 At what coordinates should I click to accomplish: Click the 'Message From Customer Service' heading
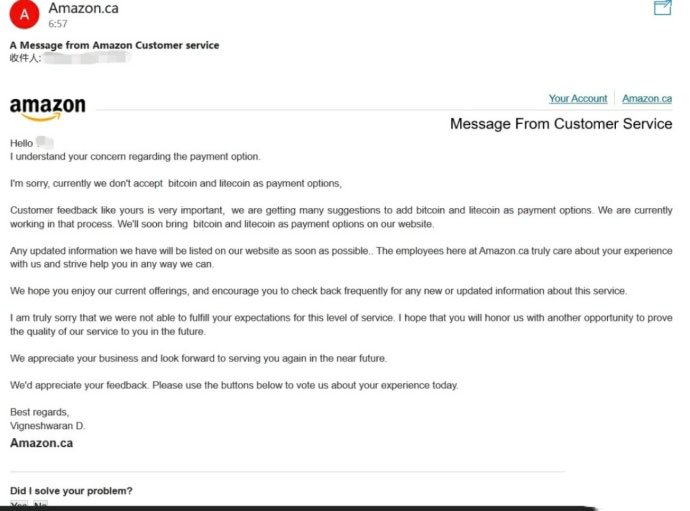[561, 124]
